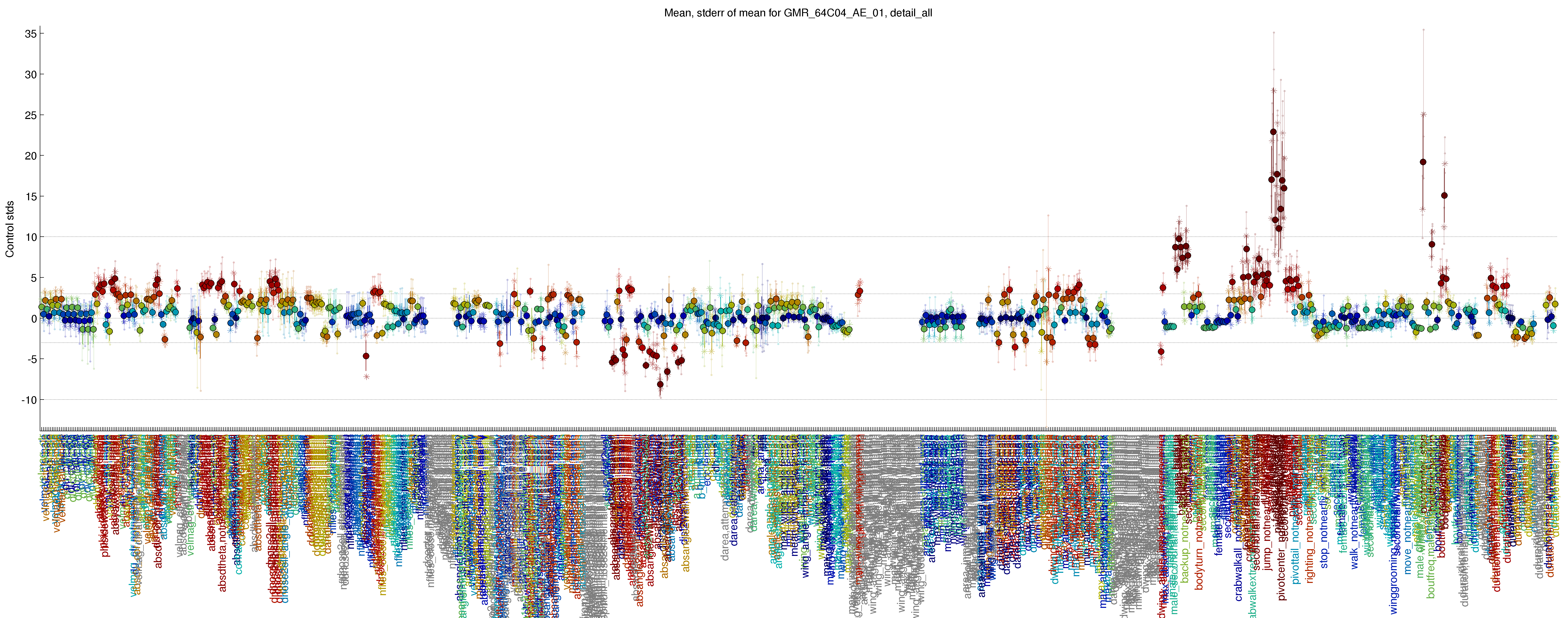Screen dimensions: 1568x618
Task: Click the dark red mean marker near 19
Action: coord(1423,162)
